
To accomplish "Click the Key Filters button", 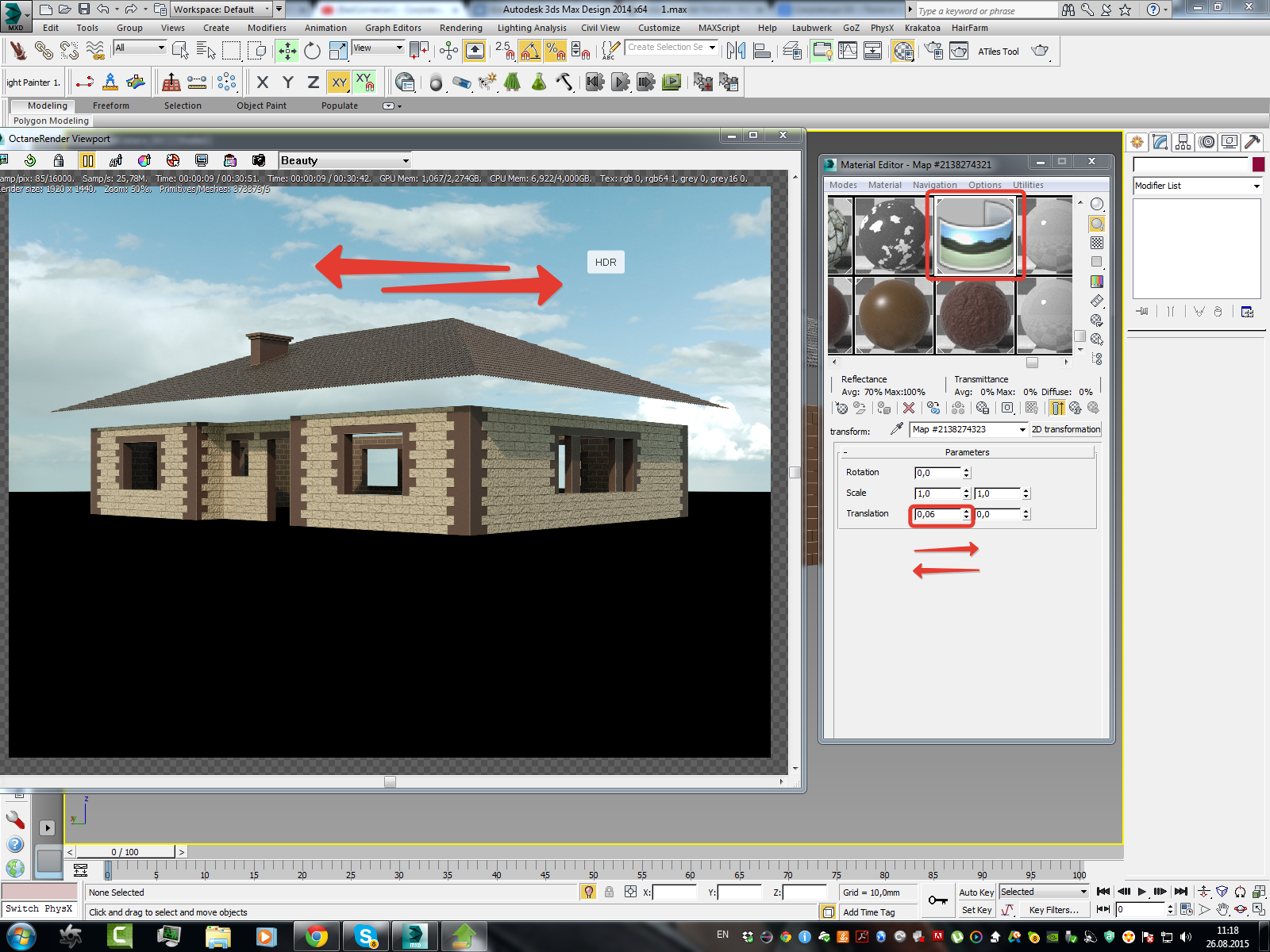I will [1054, 910].
